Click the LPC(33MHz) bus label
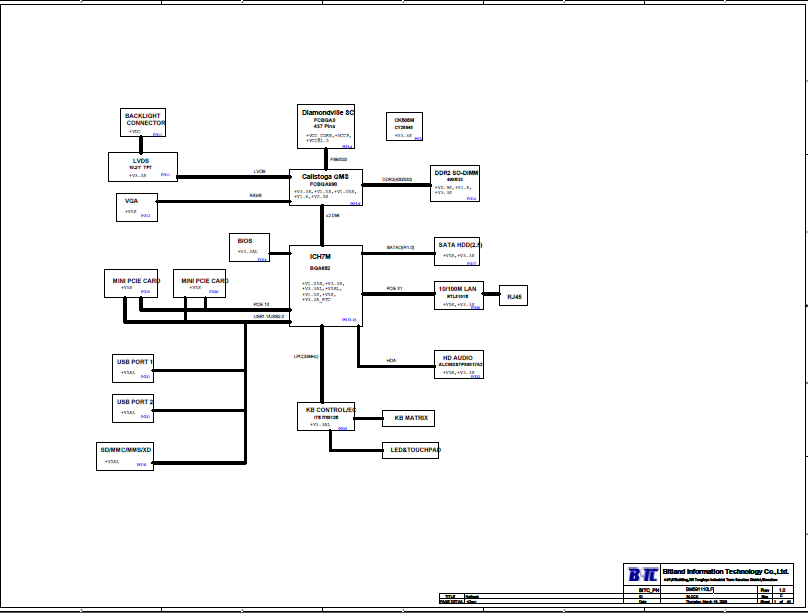808x613 pixels. tap(306, 356)
